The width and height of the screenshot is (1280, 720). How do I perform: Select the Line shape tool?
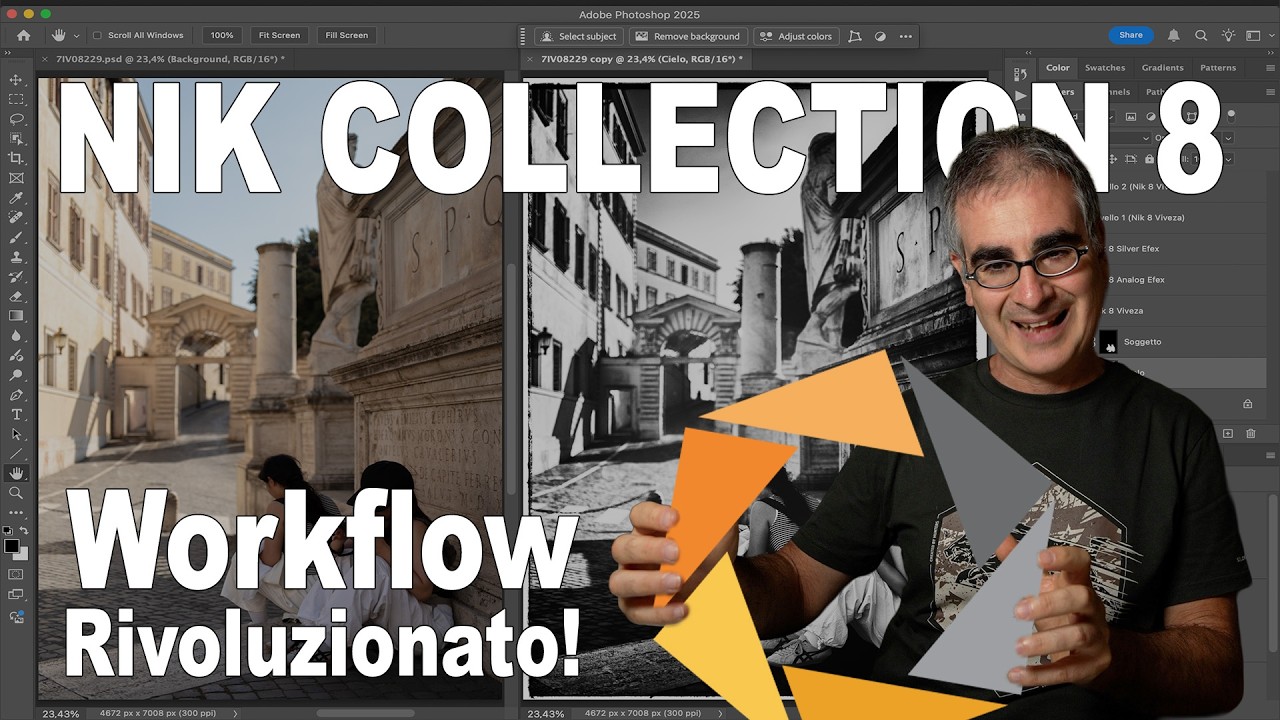(16, 454)
